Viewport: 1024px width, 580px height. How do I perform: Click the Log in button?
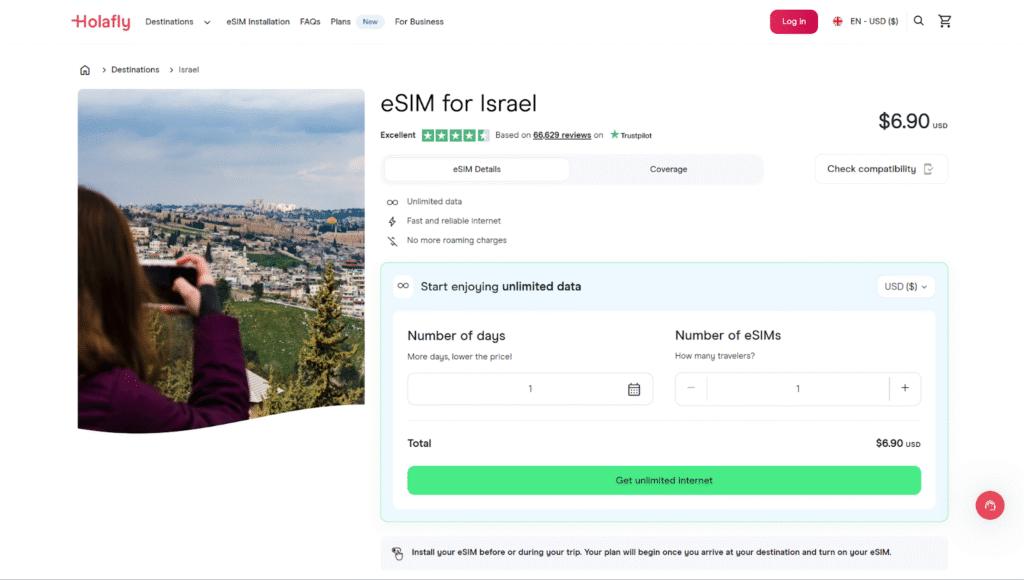[x=793, y=20]
